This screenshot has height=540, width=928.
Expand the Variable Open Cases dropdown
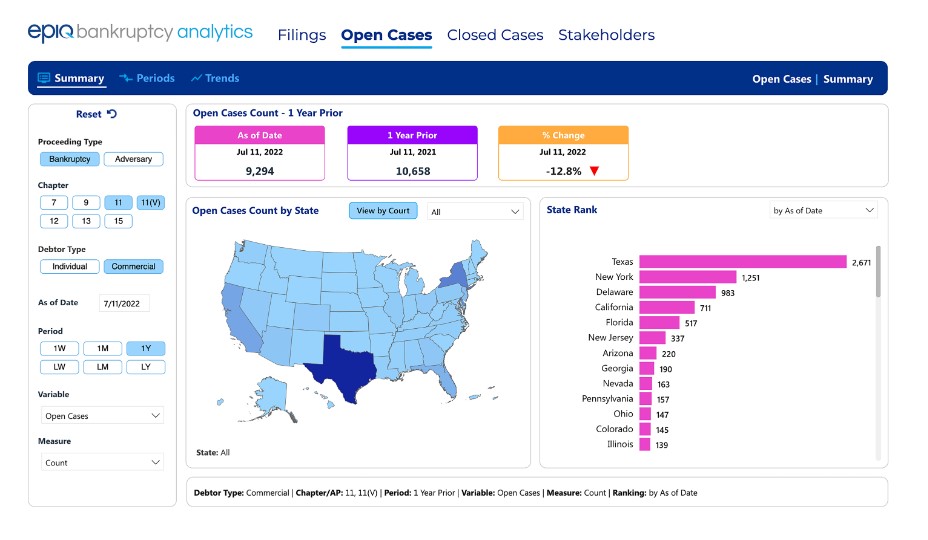pyautogui.click(x=102, y=416)
